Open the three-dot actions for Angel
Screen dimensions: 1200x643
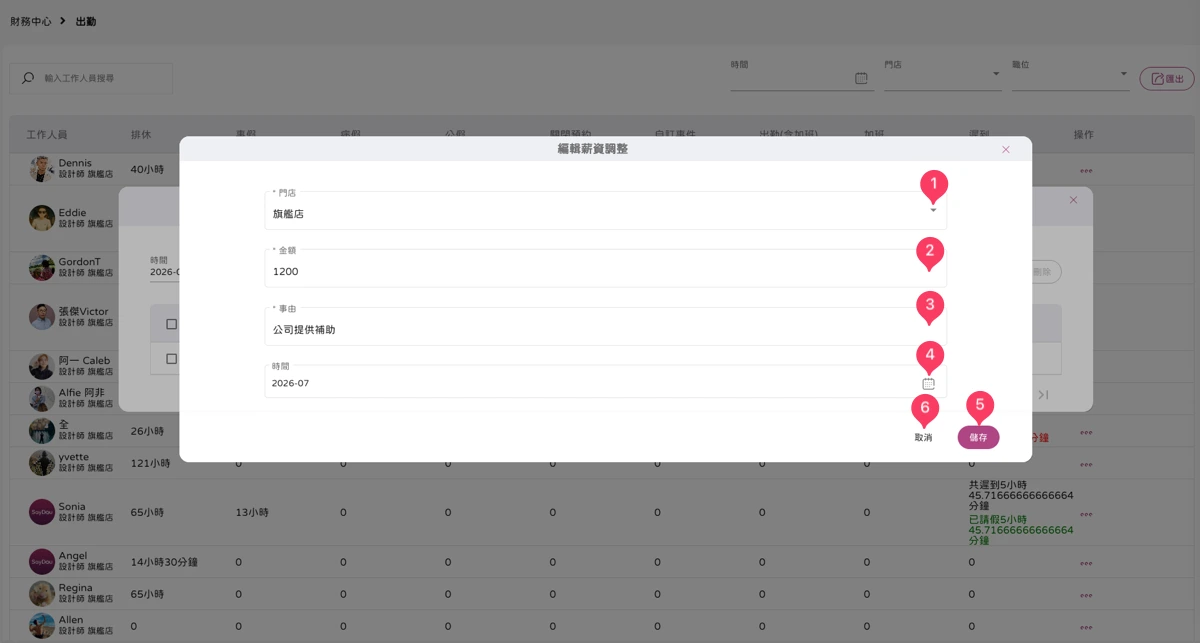(x=1086, y=563)
